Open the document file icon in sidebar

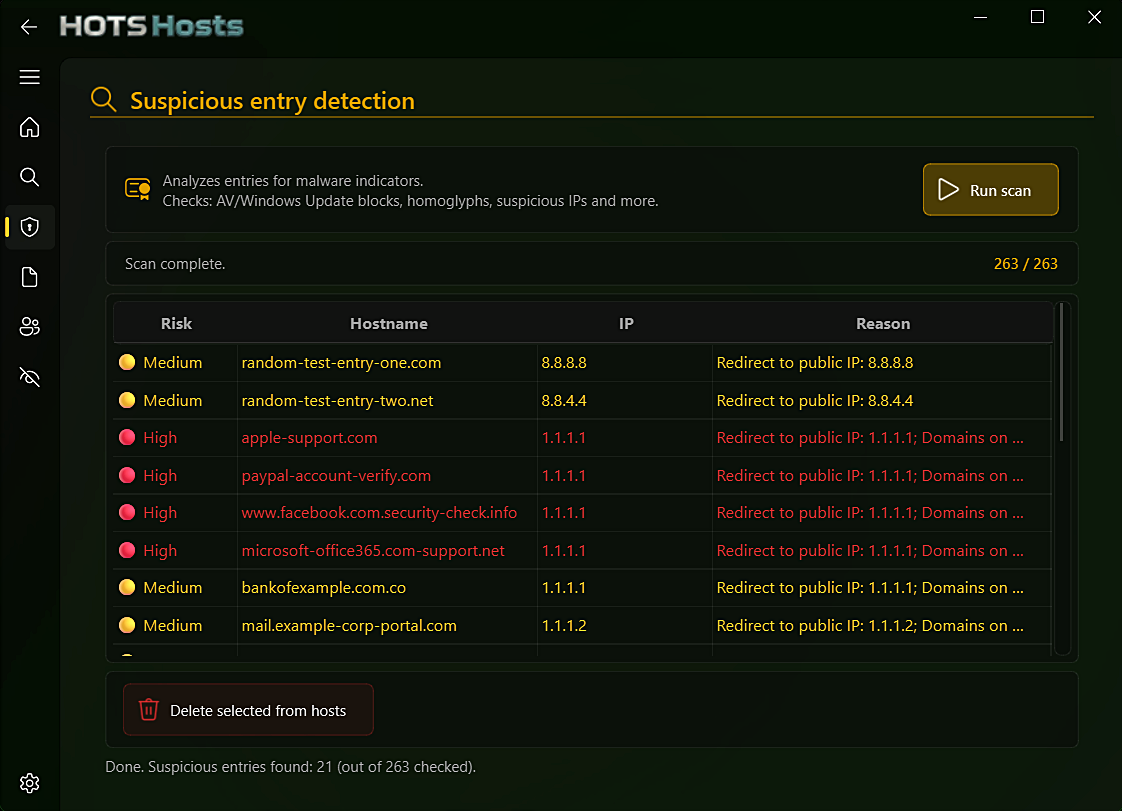(x=29, y=277)
